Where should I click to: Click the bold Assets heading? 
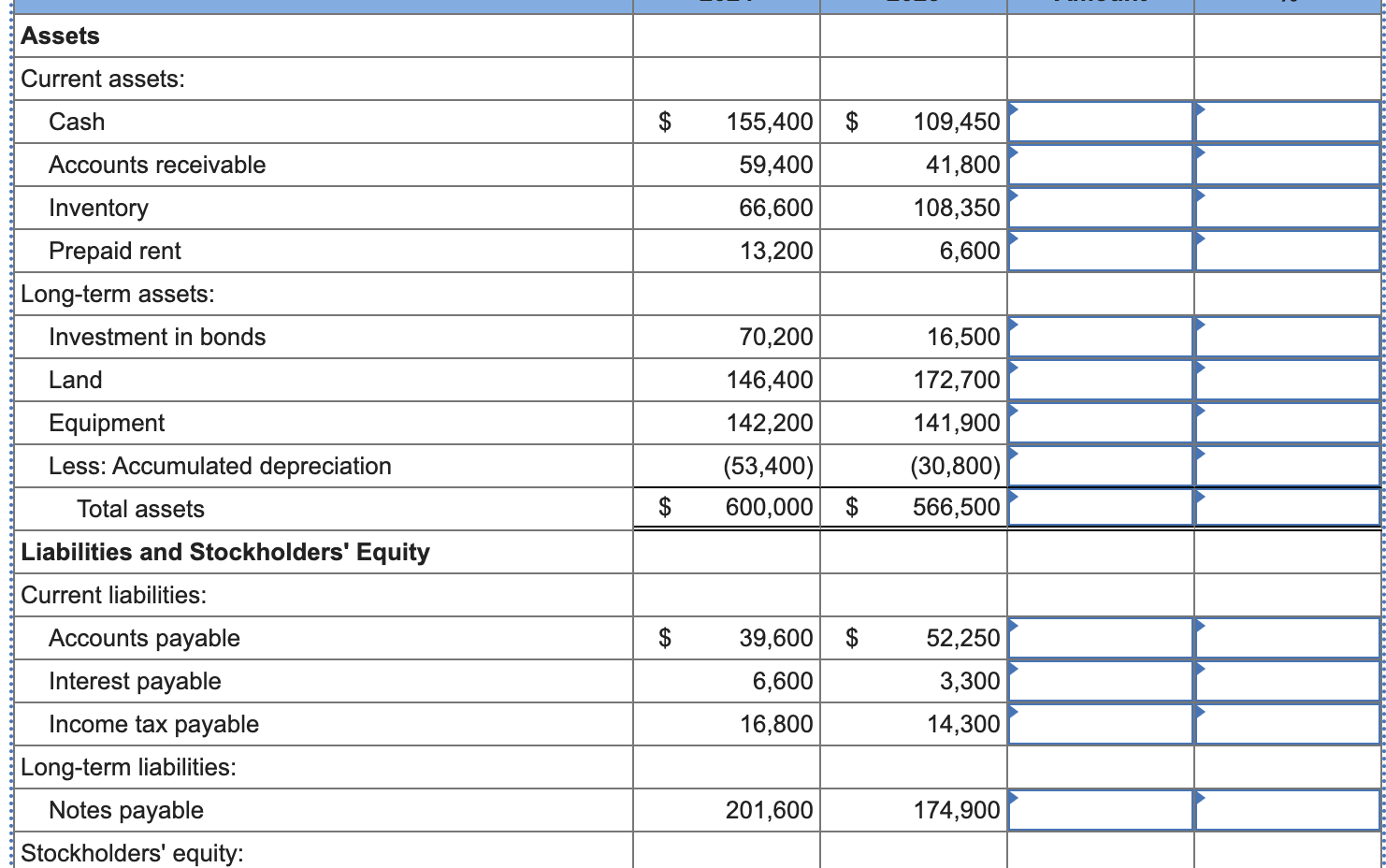point(60,36)
